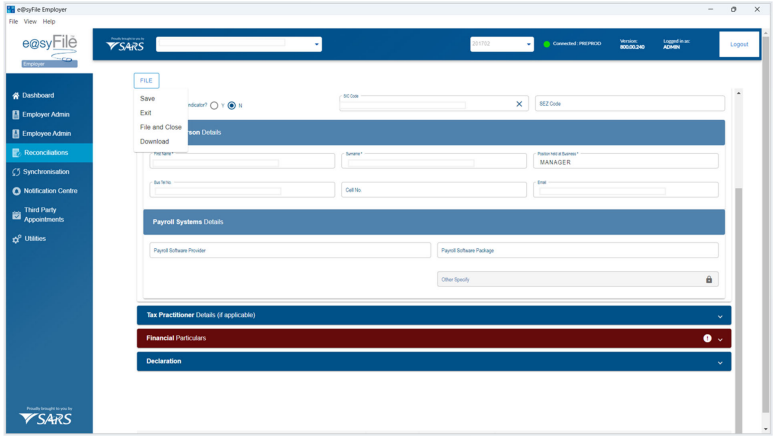778x437 pixels.
Task: Open the employer selection dropdown in header
Action: tap(317, 44)
